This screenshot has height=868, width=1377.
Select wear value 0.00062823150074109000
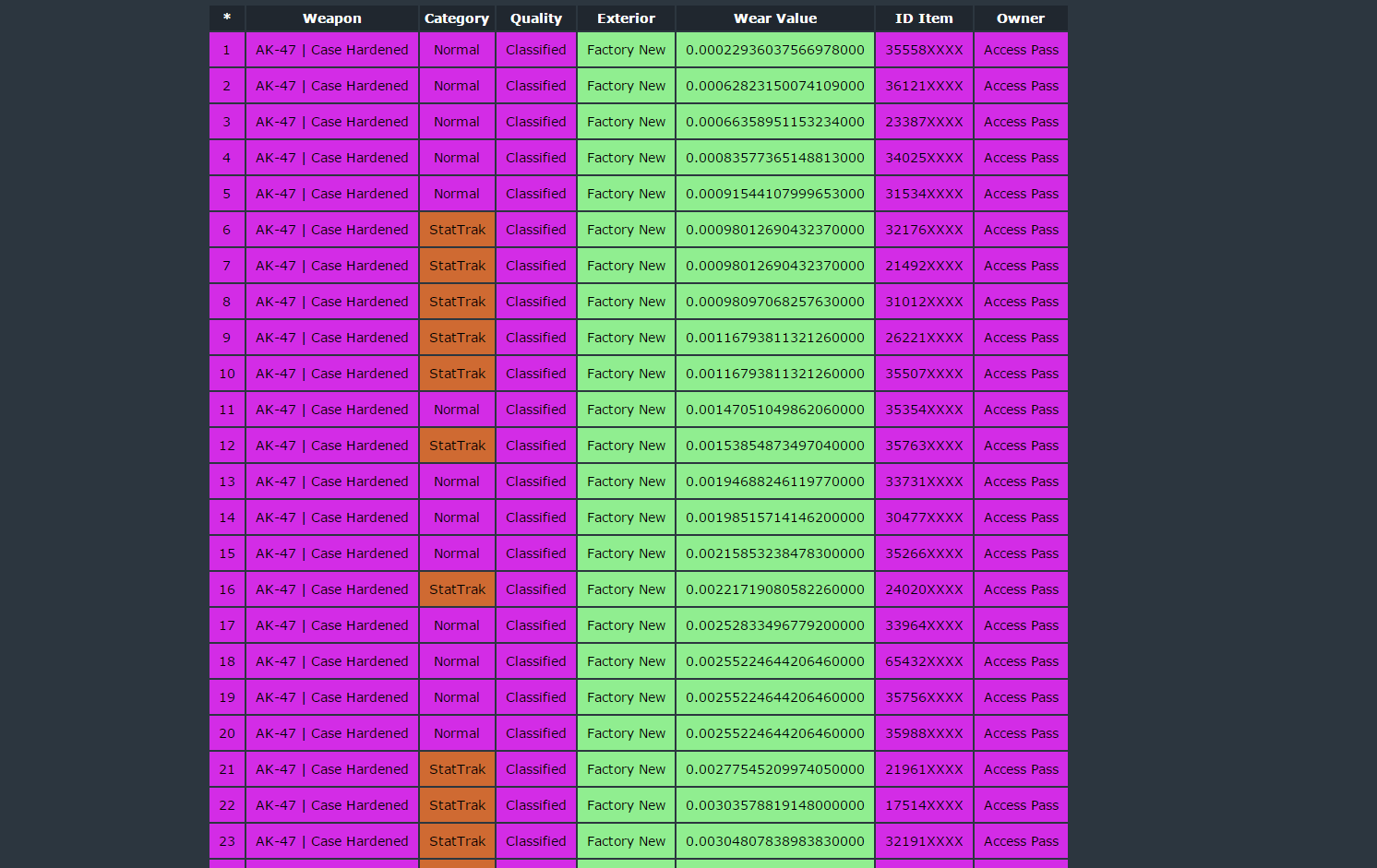pos(775,86)
